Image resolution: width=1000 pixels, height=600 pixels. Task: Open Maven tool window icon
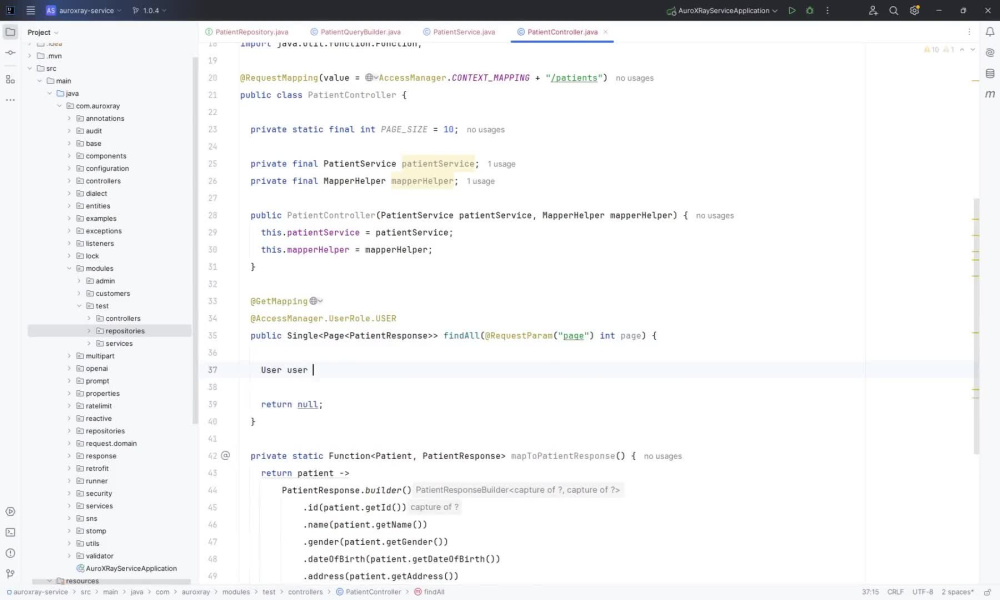990,94
